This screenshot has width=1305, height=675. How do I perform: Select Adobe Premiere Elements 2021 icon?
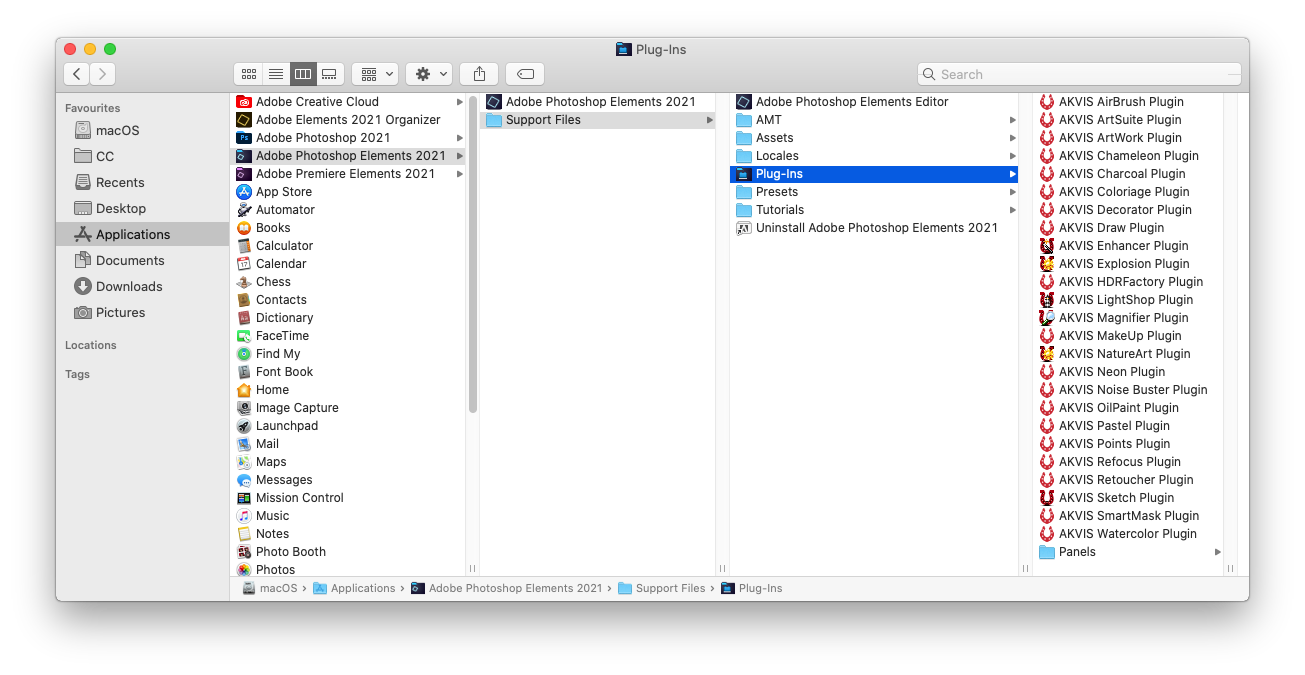click(x=244, y=174)
